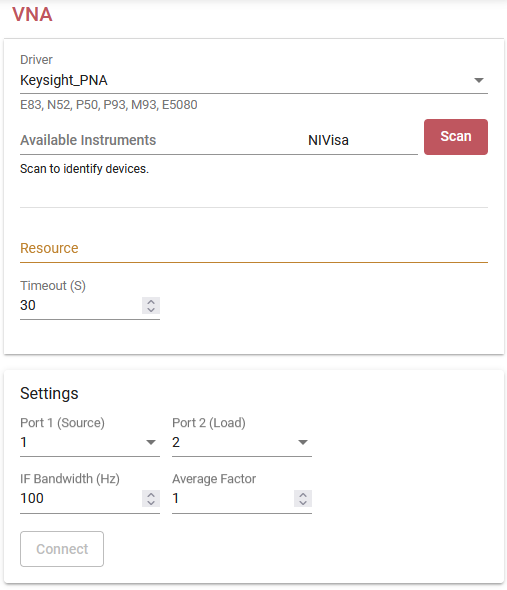Click the Connect button
This screenshot has height=590, width=507.
pyautogui.click(x=62, y=549)
